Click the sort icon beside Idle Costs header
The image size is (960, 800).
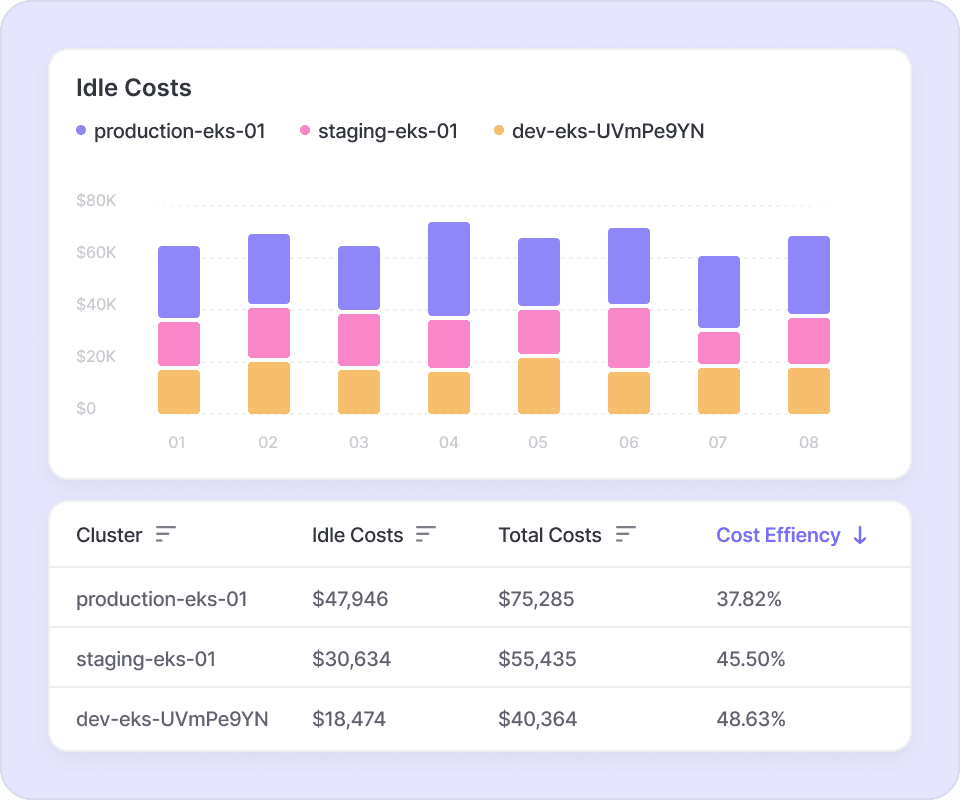(x=426, y=535)
